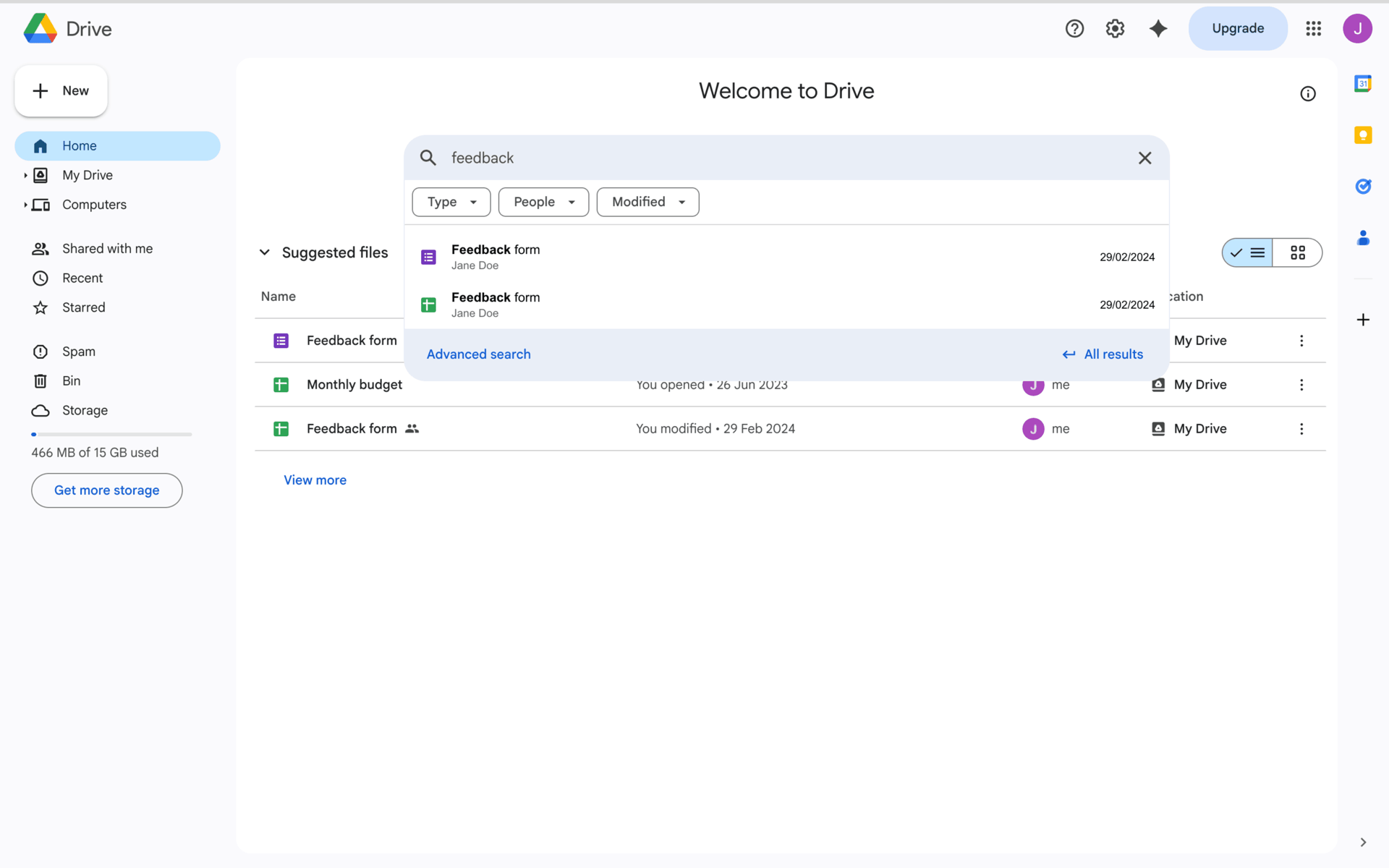Show the view details info icon
The image size is (1389, 868).
click(x=1307, y=94)
